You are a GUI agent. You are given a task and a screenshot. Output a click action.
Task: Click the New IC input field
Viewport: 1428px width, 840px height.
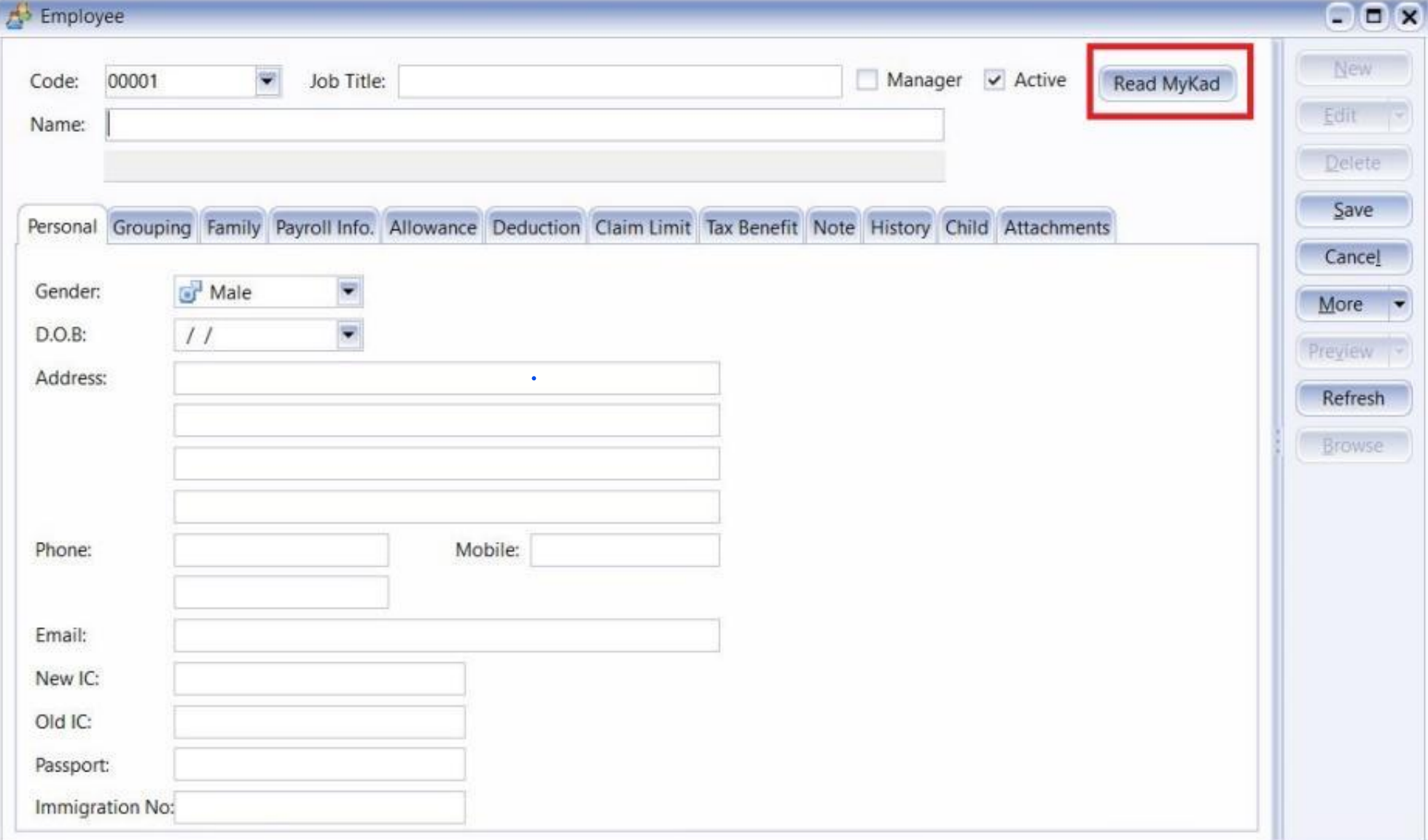click(x=319, y=678)
